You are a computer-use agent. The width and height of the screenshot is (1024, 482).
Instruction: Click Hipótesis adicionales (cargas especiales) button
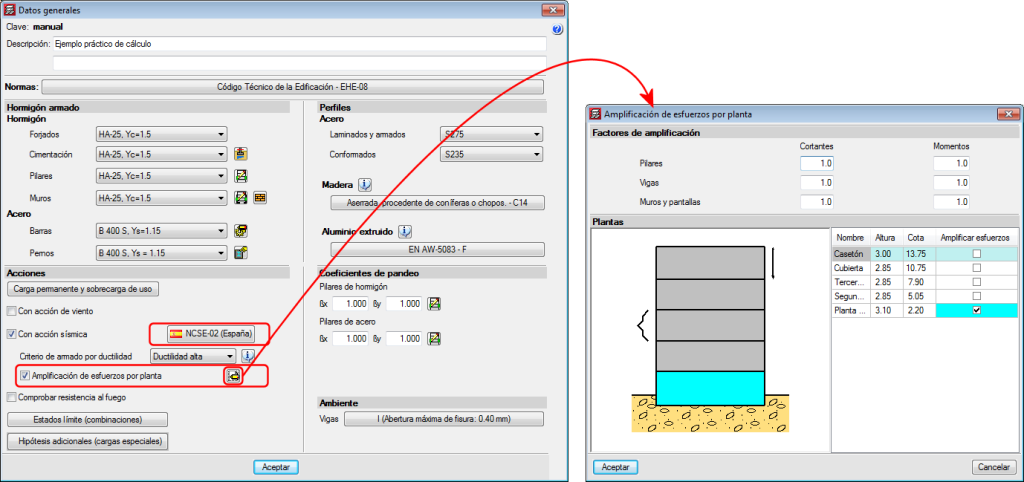click(88, 442)
